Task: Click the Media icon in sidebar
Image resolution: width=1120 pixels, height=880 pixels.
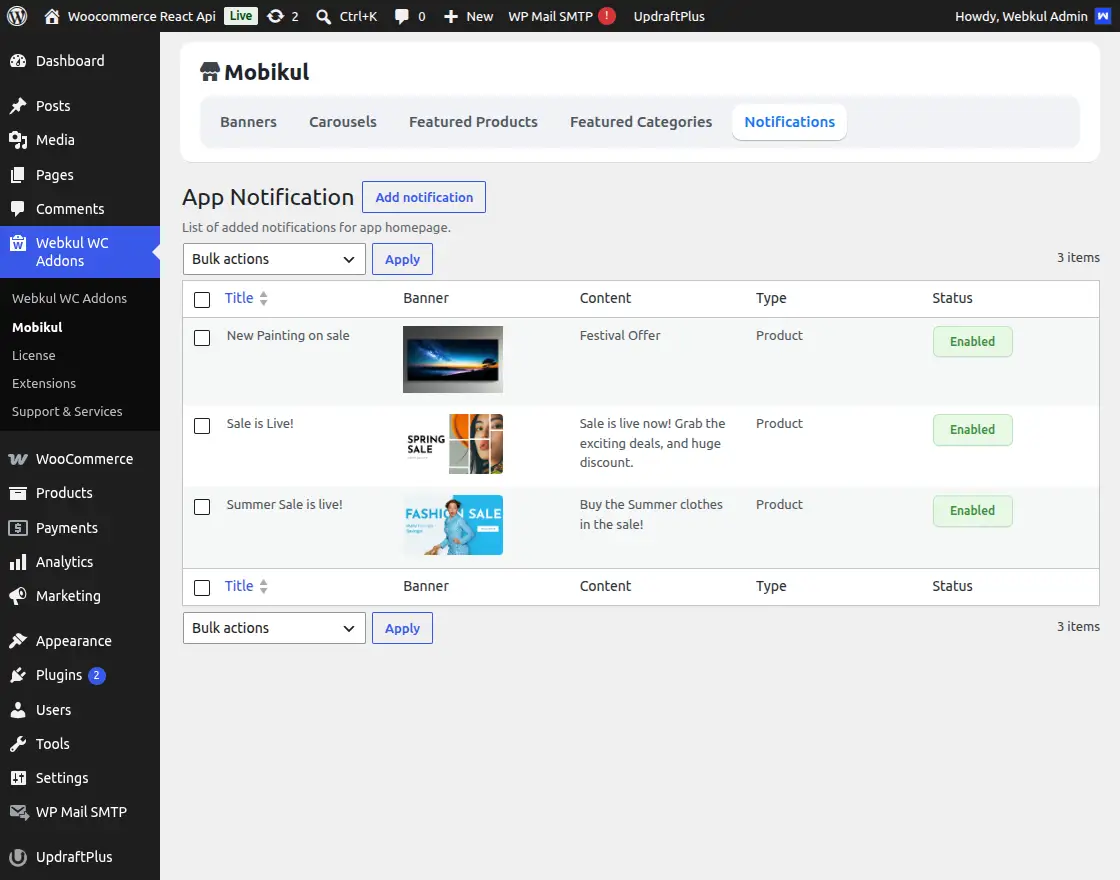Action: click(x=18, y=140)
